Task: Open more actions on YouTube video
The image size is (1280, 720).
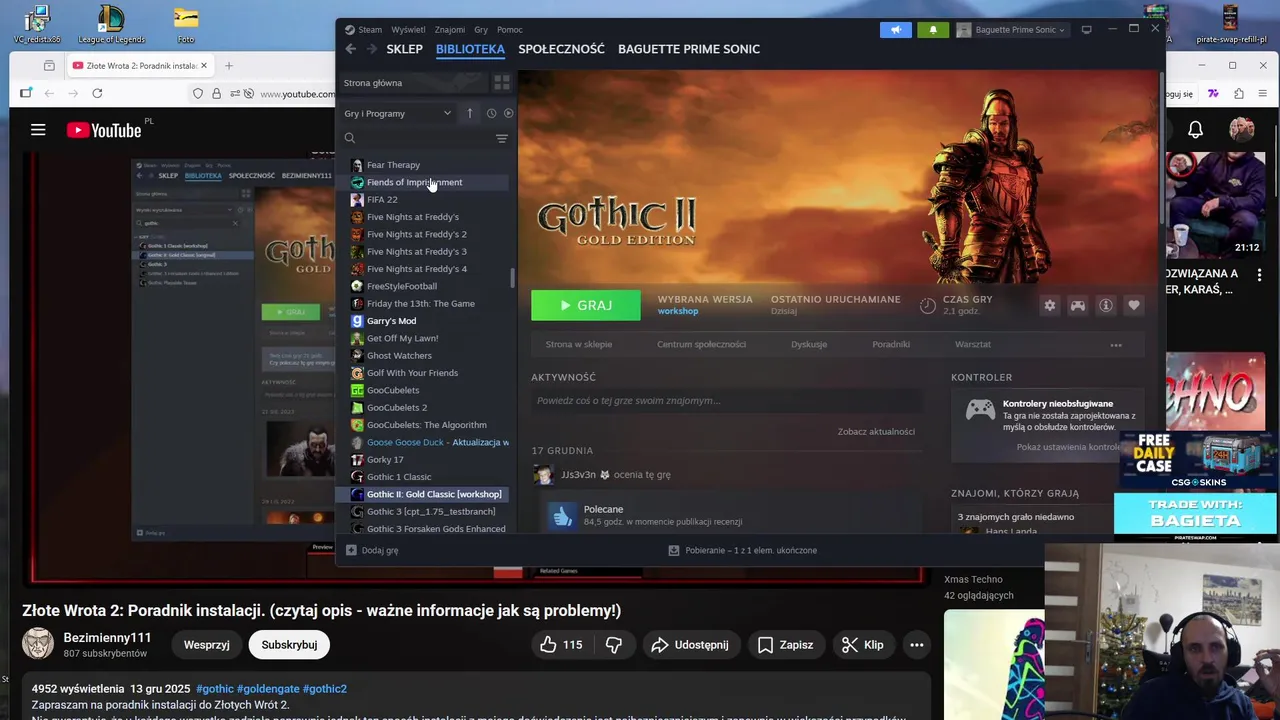Action: pyautogui.click(x=916, y=645)
